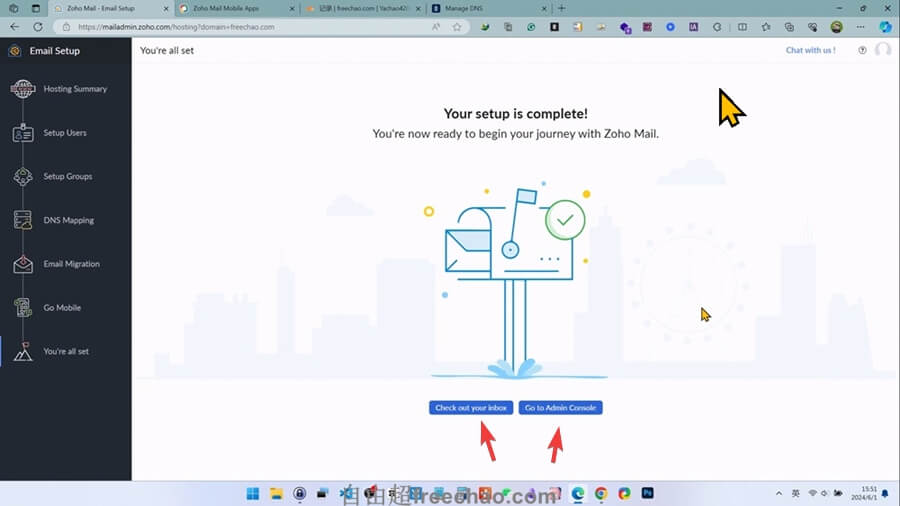Open the Chat with us link
Screen dimensions: 900x506
(810, 50)
